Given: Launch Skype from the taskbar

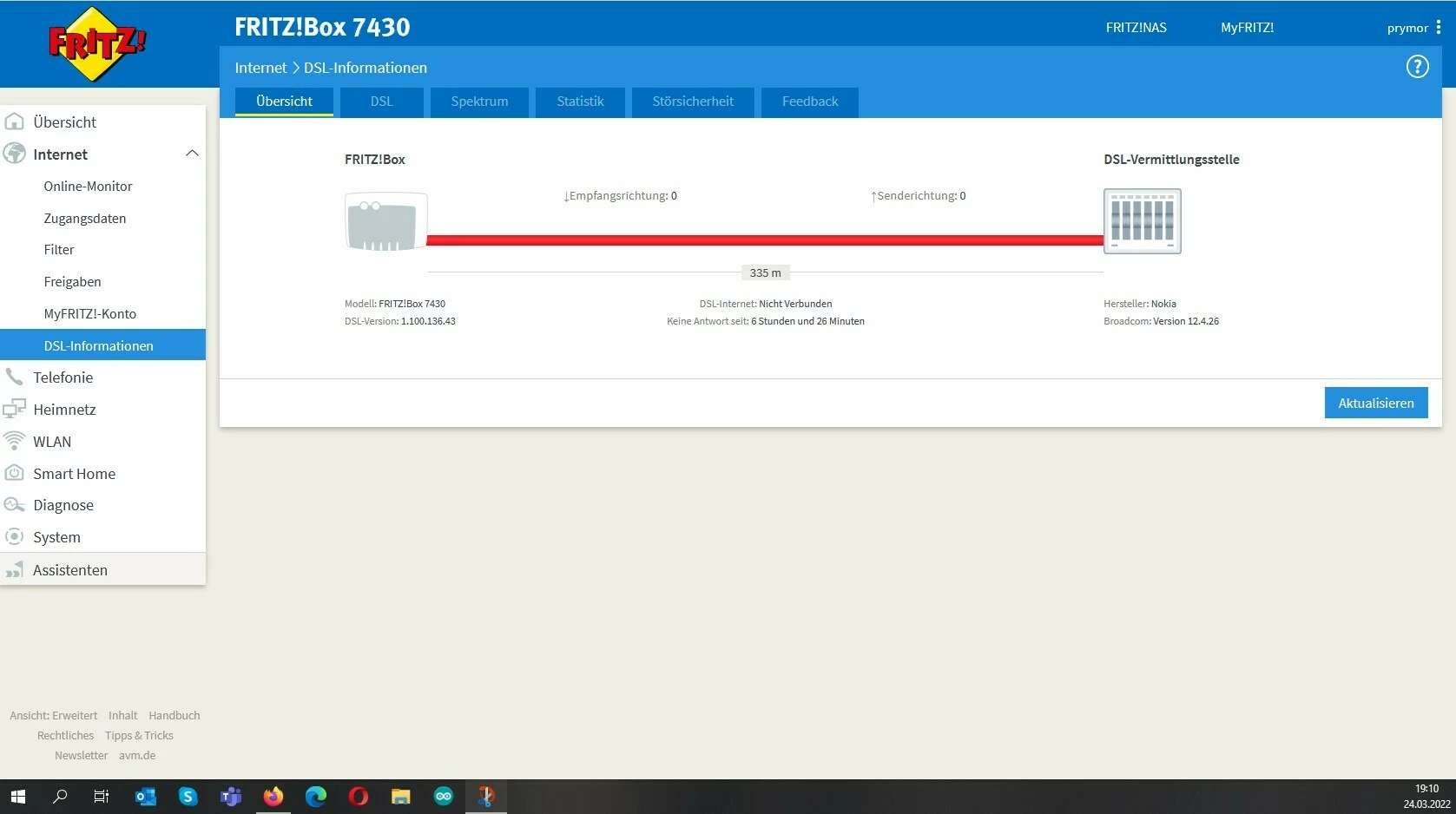Looking at the screenshot, I should [x=188, y=796].
